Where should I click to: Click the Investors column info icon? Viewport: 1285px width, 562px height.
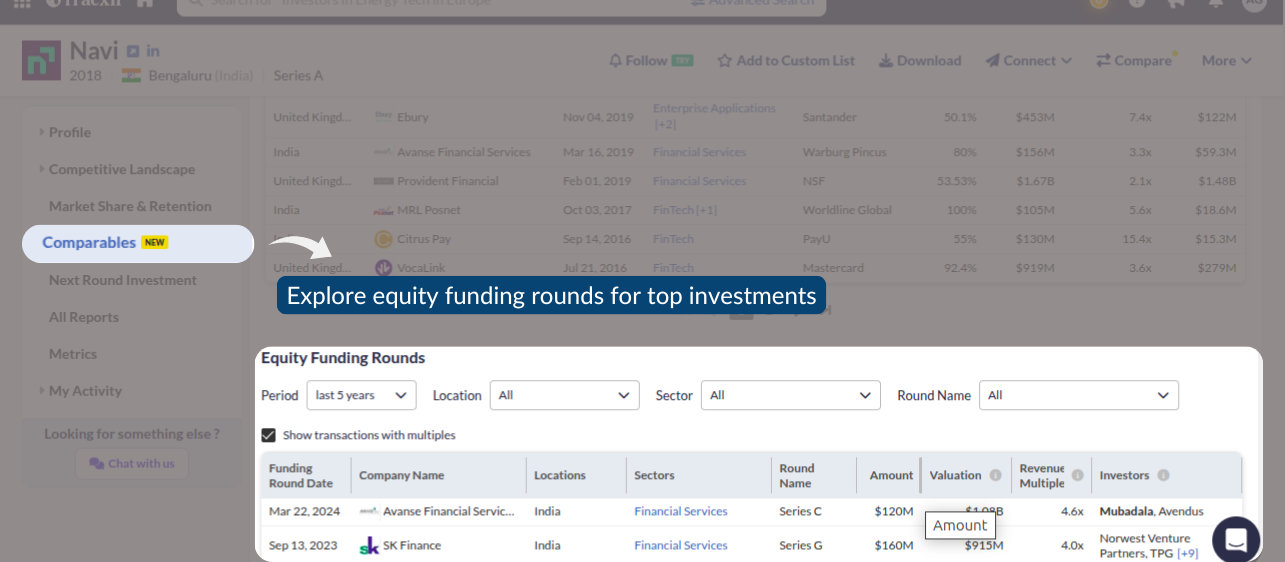click(1163, 475)
